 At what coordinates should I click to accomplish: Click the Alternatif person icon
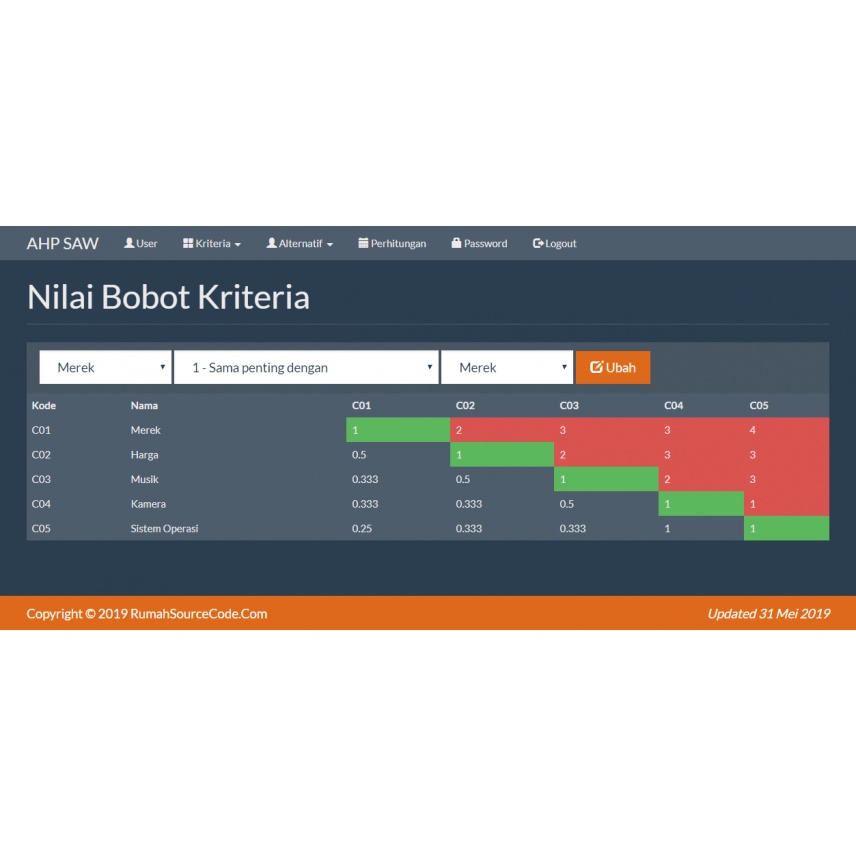tap(271, 243)
